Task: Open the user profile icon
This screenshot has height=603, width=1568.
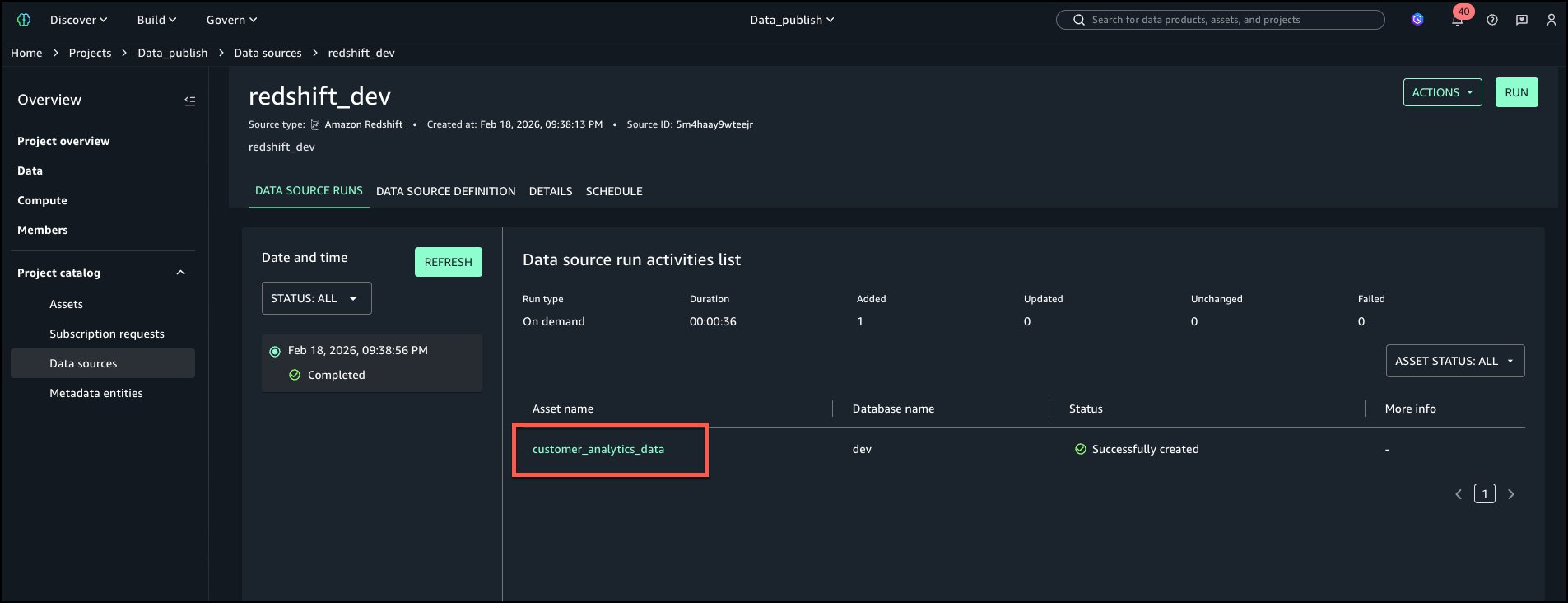Action: pos(1551,20)
